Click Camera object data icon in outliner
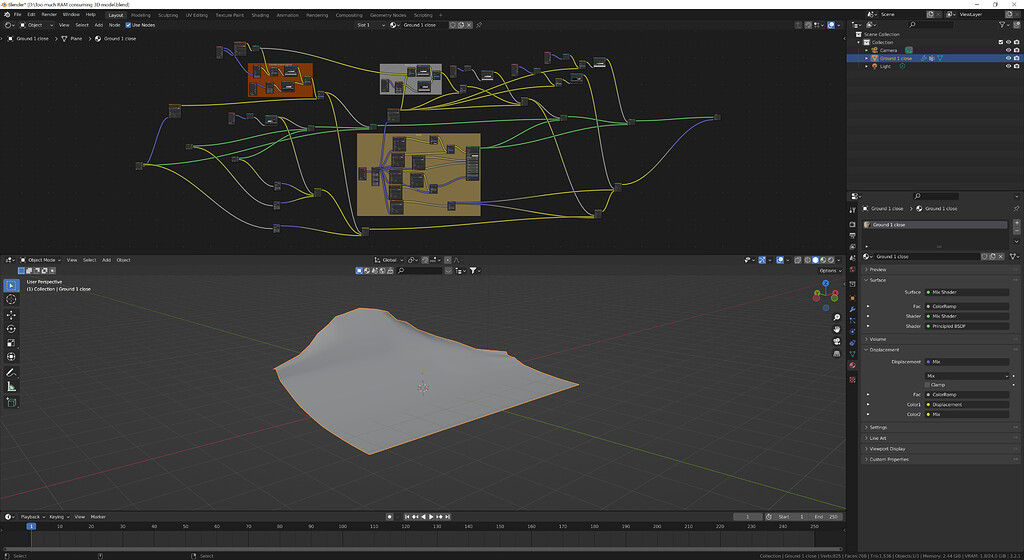 click(x=908, y=50)
